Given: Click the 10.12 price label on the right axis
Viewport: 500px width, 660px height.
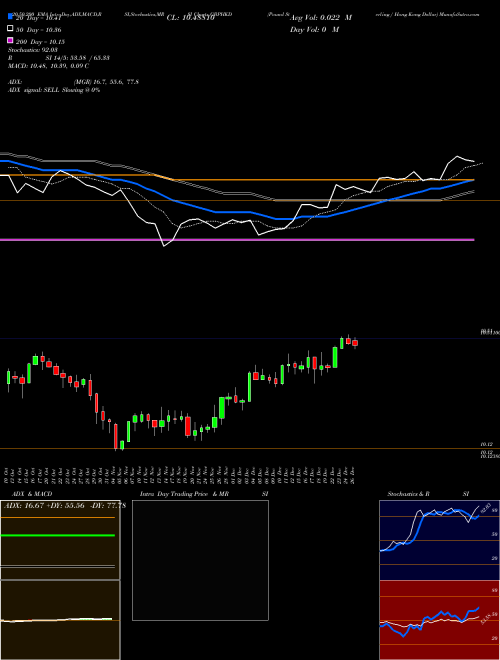Looking at the screenshot, I should point(486,444).
